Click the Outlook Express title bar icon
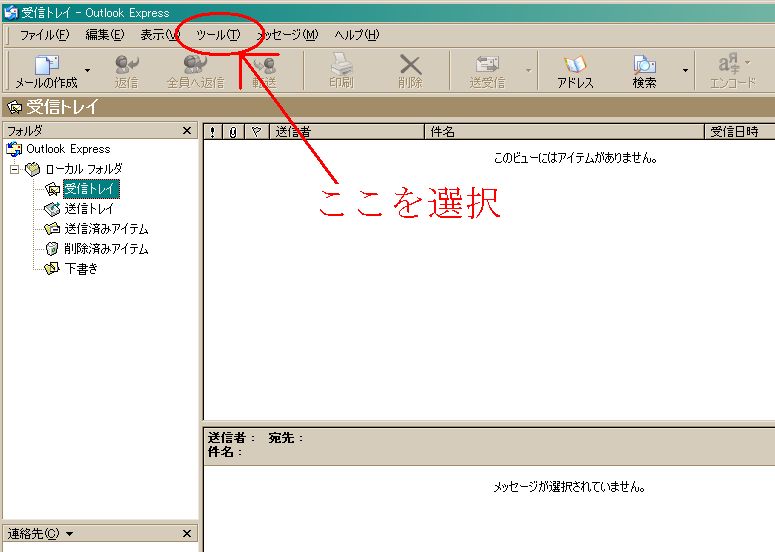This screenshot has width=775, height=552. 10,12
